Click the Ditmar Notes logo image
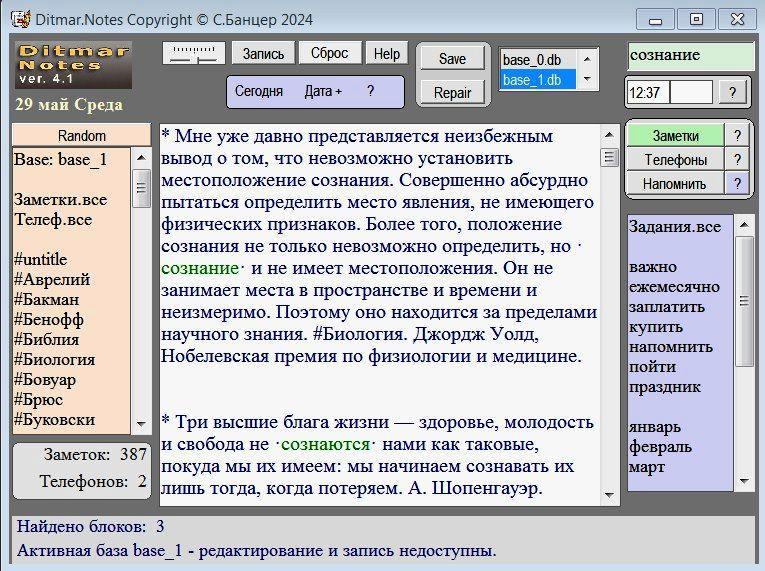 pyautogui.click(x=74, y=65)
